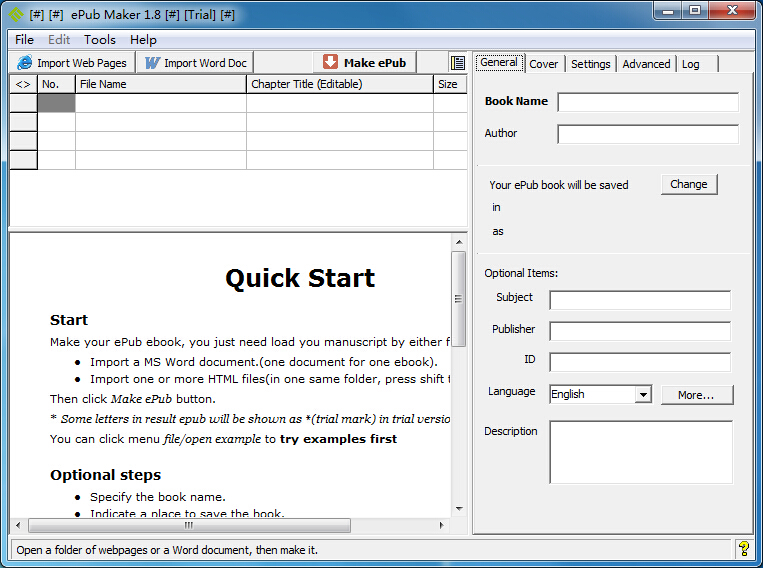The height and width of the screenshot is (568, 763).
Task: Click the <> column header
Action: click(23, 84)
